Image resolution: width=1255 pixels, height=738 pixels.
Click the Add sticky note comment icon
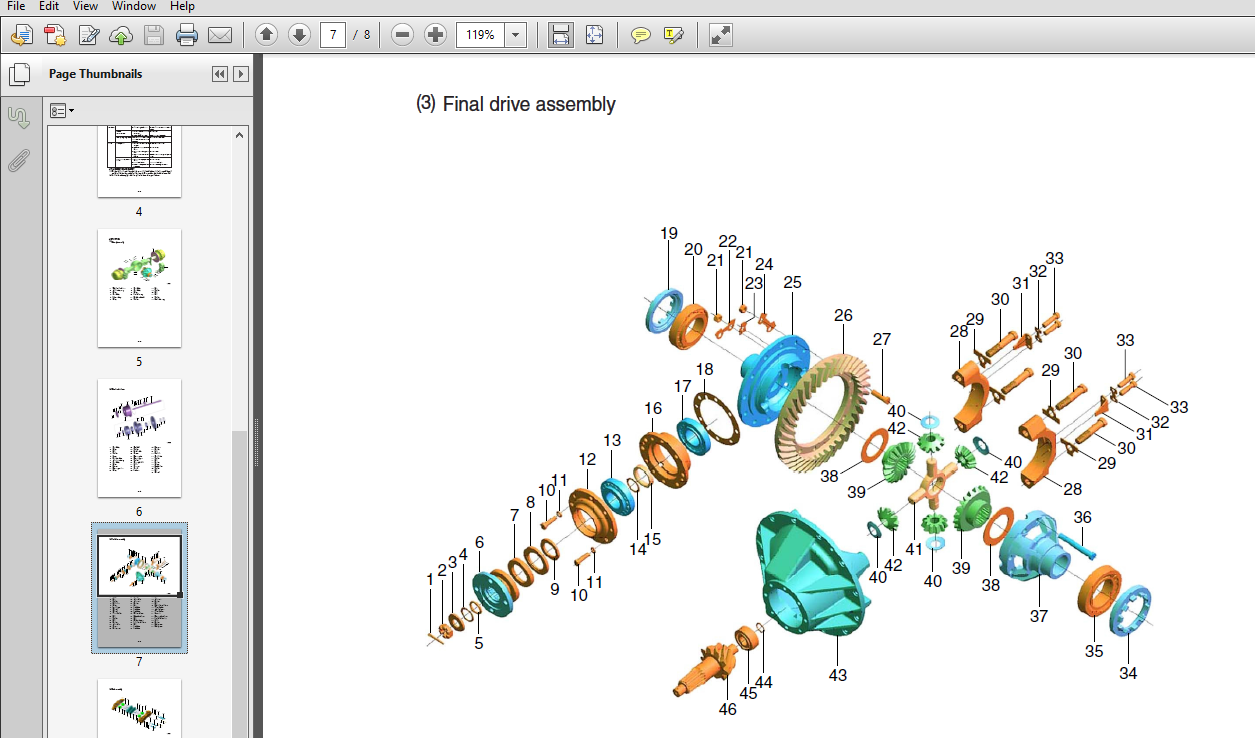coord(641,35)
